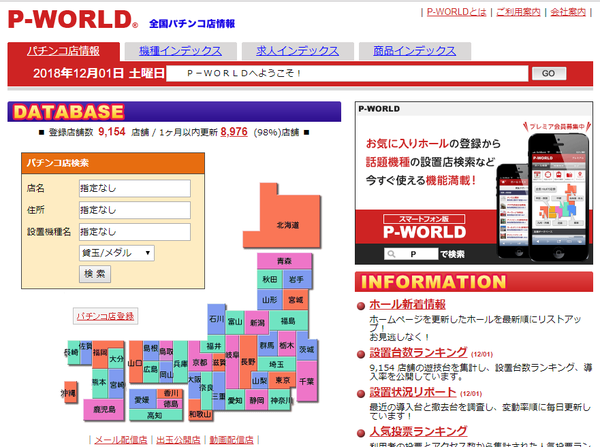The width and height of the screenshot is (600, 447).
Task: Select 宮城 on the map
Action: (x=295, y=299)
